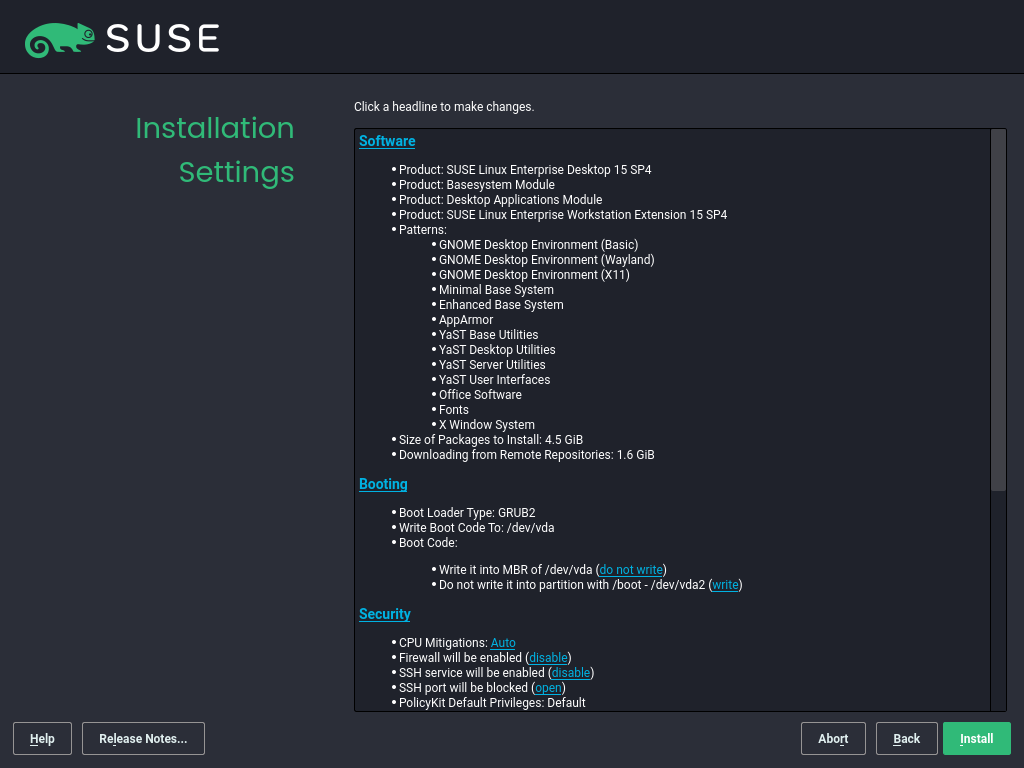Click the vertical scrollbar thumb
The width and height of the screenshot is (1024, 768).
click(998, 310)
